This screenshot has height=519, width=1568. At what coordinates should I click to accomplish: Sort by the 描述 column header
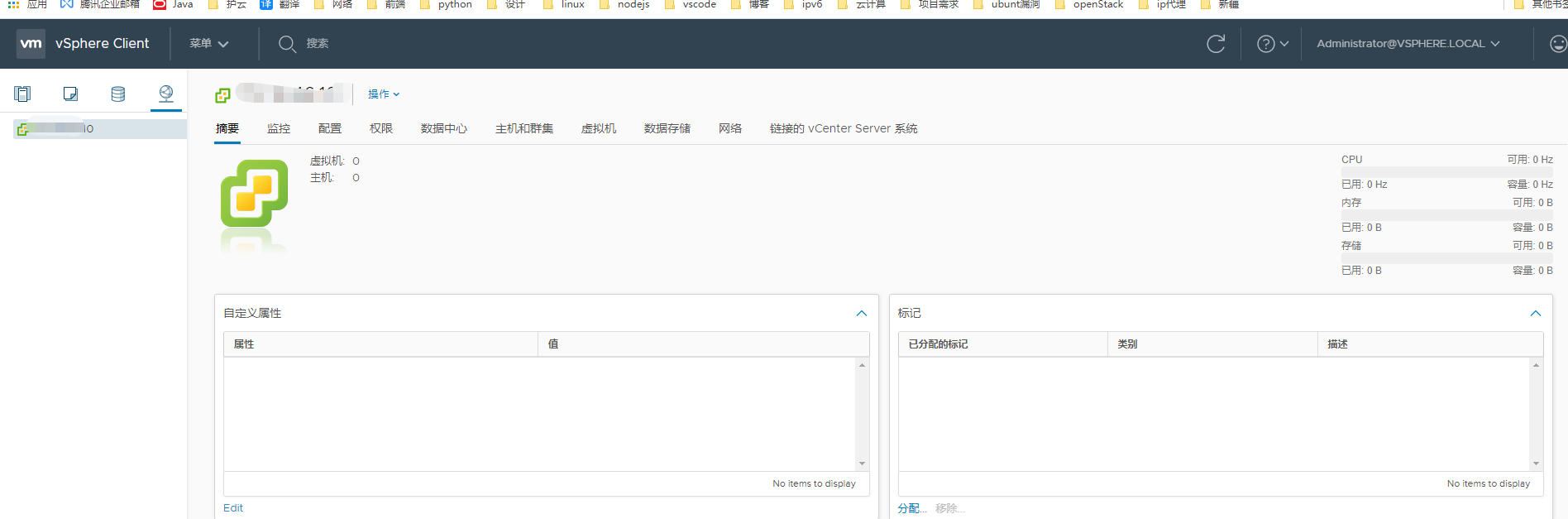(1431, 344)
